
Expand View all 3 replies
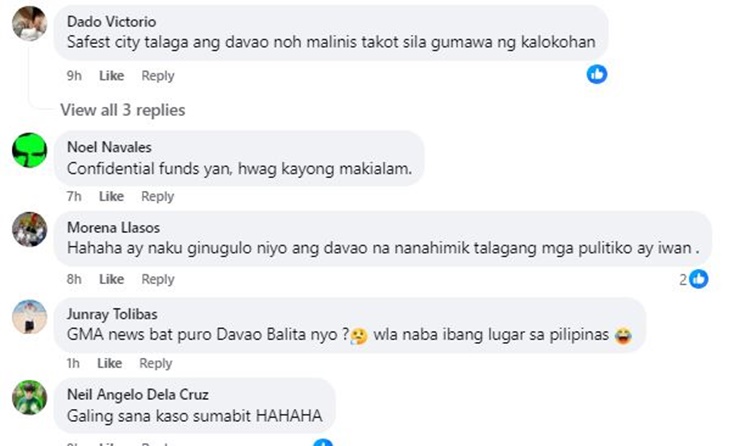122,110
